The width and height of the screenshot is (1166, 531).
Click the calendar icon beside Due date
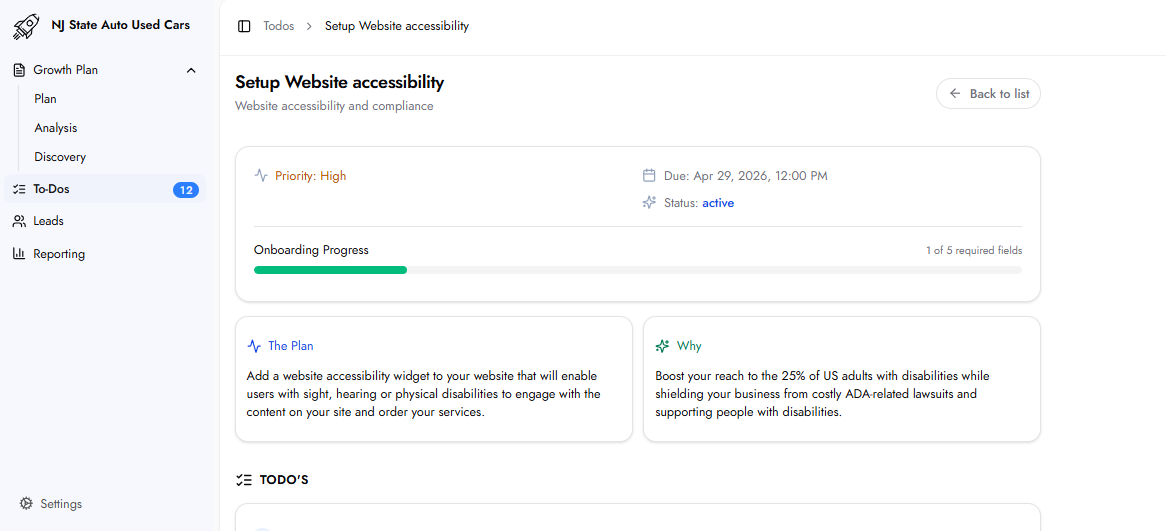[x=649, y=176]
